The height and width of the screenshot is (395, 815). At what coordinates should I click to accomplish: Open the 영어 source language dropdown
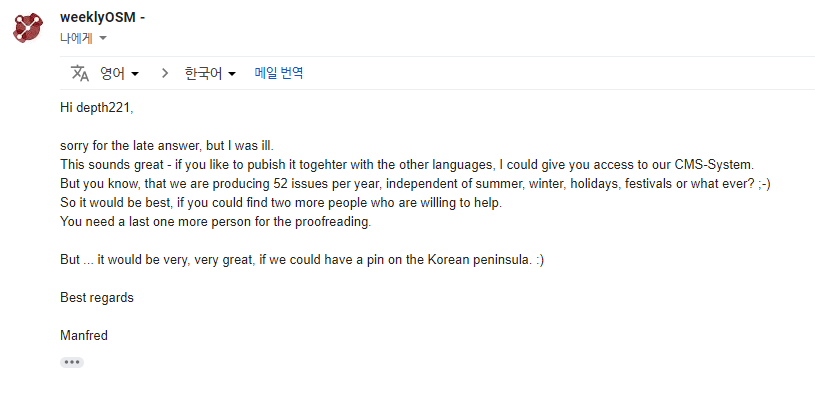(120, 74)
